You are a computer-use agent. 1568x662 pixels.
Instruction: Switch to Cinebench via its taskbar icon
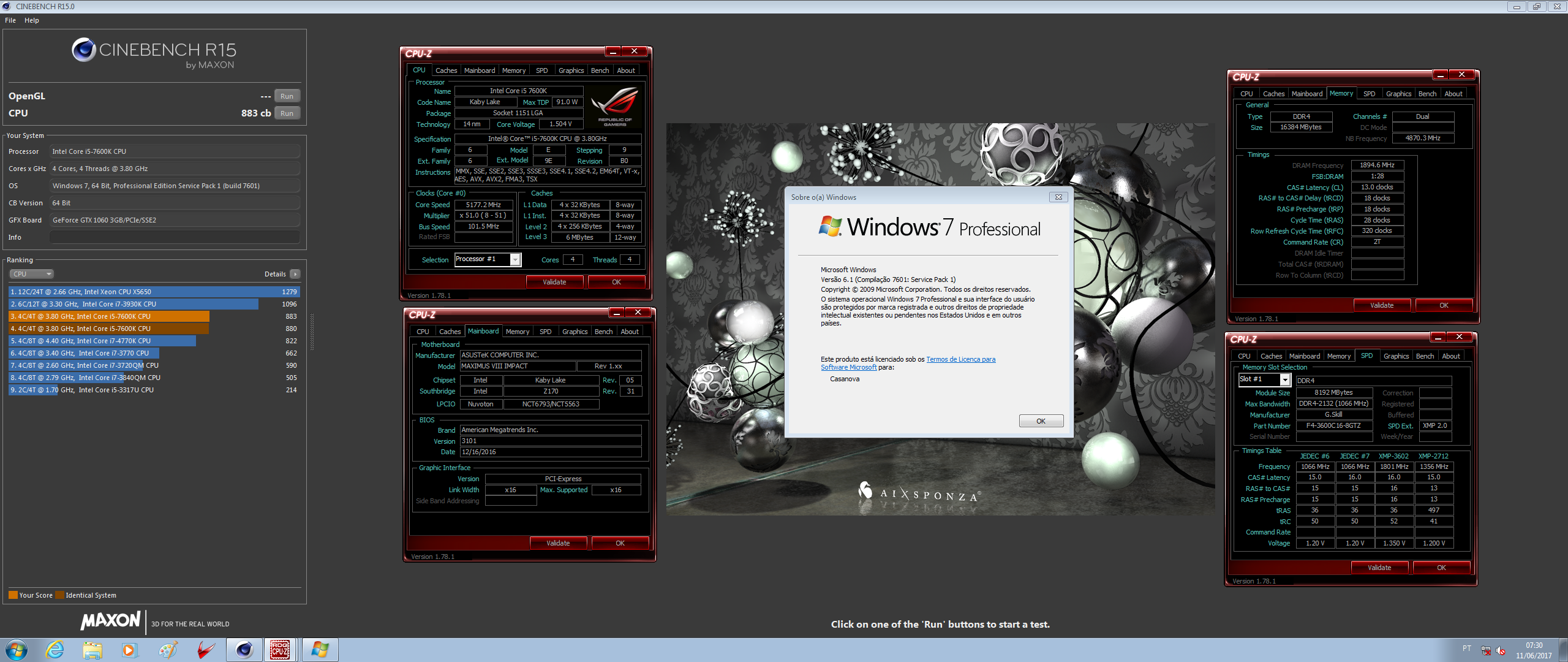[x=244, y=650]
